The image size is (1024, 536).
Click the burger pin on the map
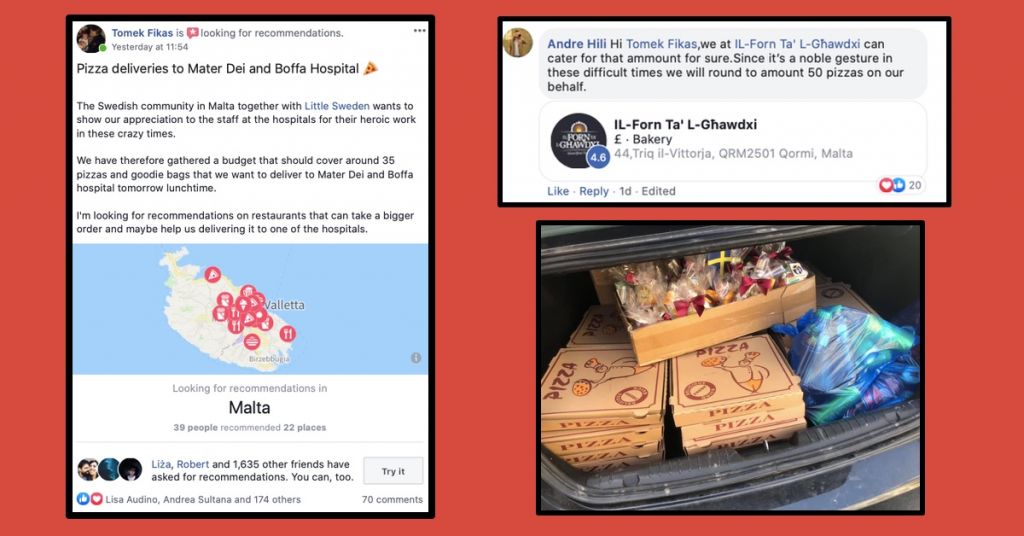(252, 341)
